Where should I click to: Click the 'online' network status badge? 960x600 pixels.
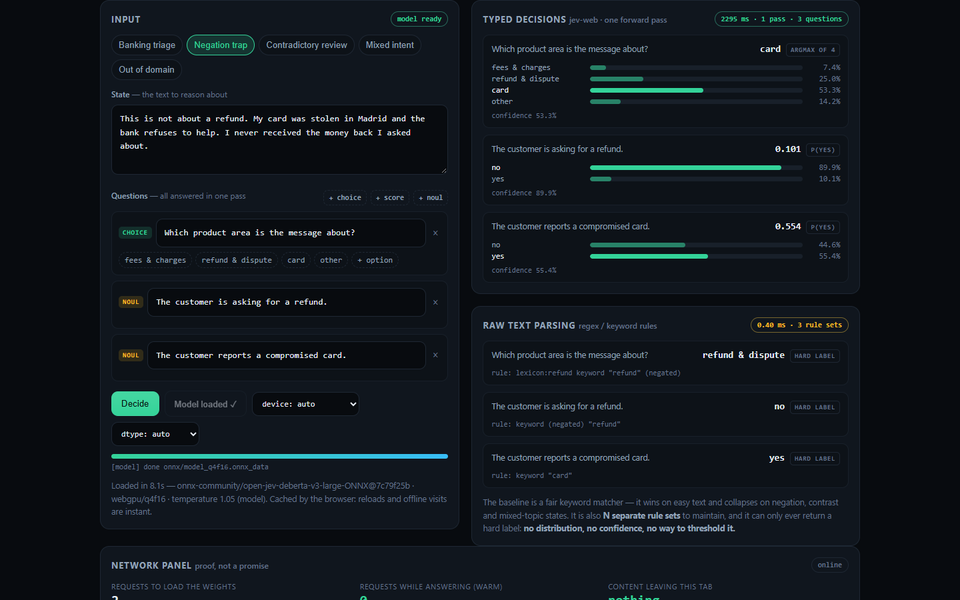pyautogui.click(x=830, y=565)
